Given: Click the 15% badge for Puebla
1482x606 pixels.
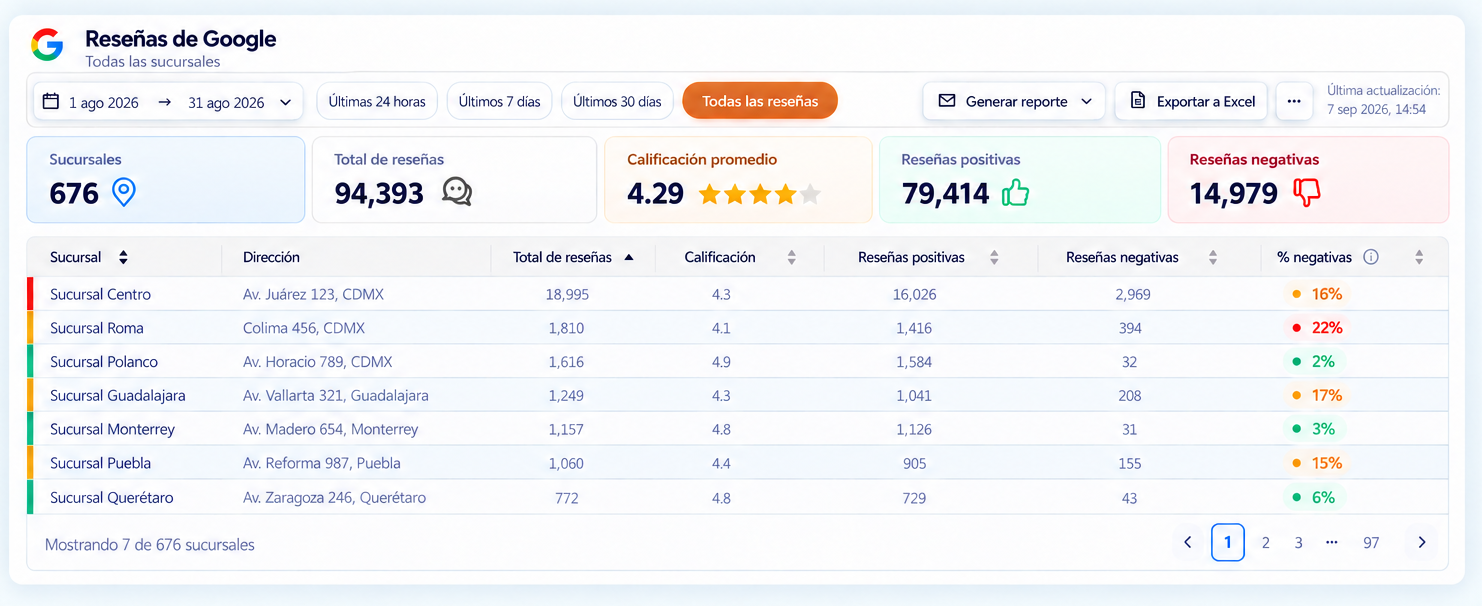Looking at the screenshot, I should coord(1317,463).
